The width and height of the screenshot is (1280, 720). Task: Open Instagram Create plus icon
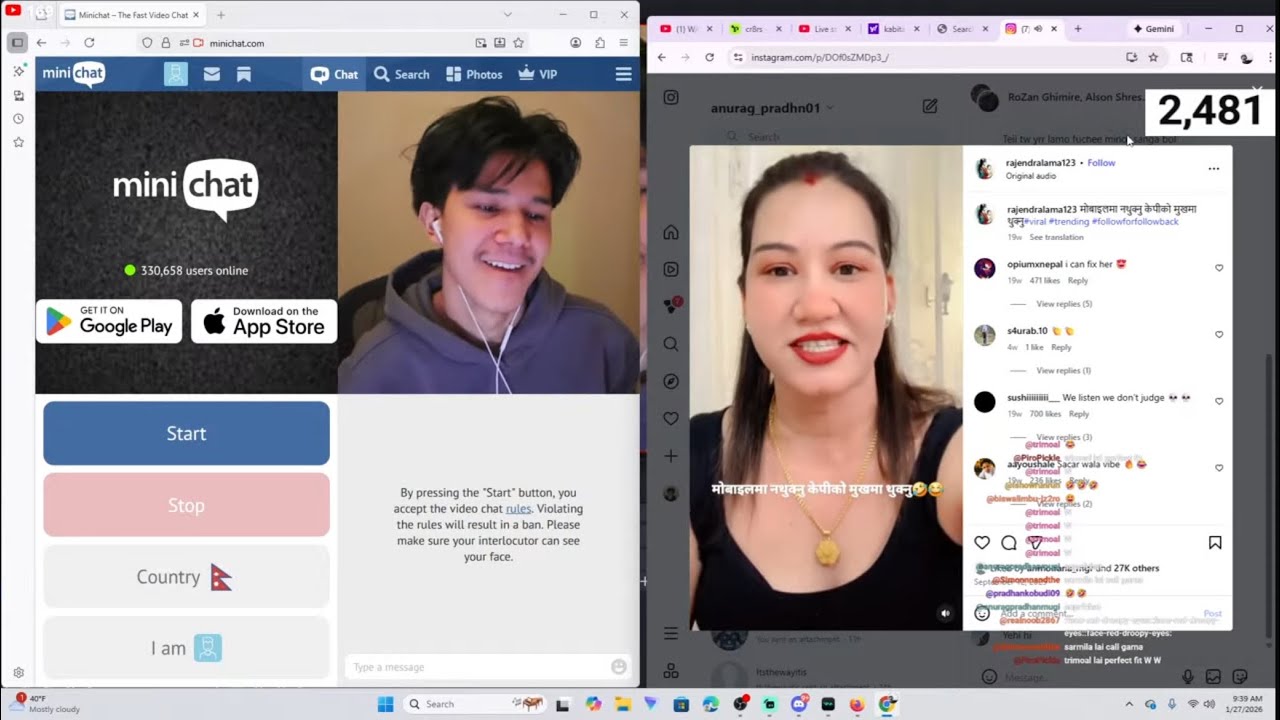pos(671,456)
